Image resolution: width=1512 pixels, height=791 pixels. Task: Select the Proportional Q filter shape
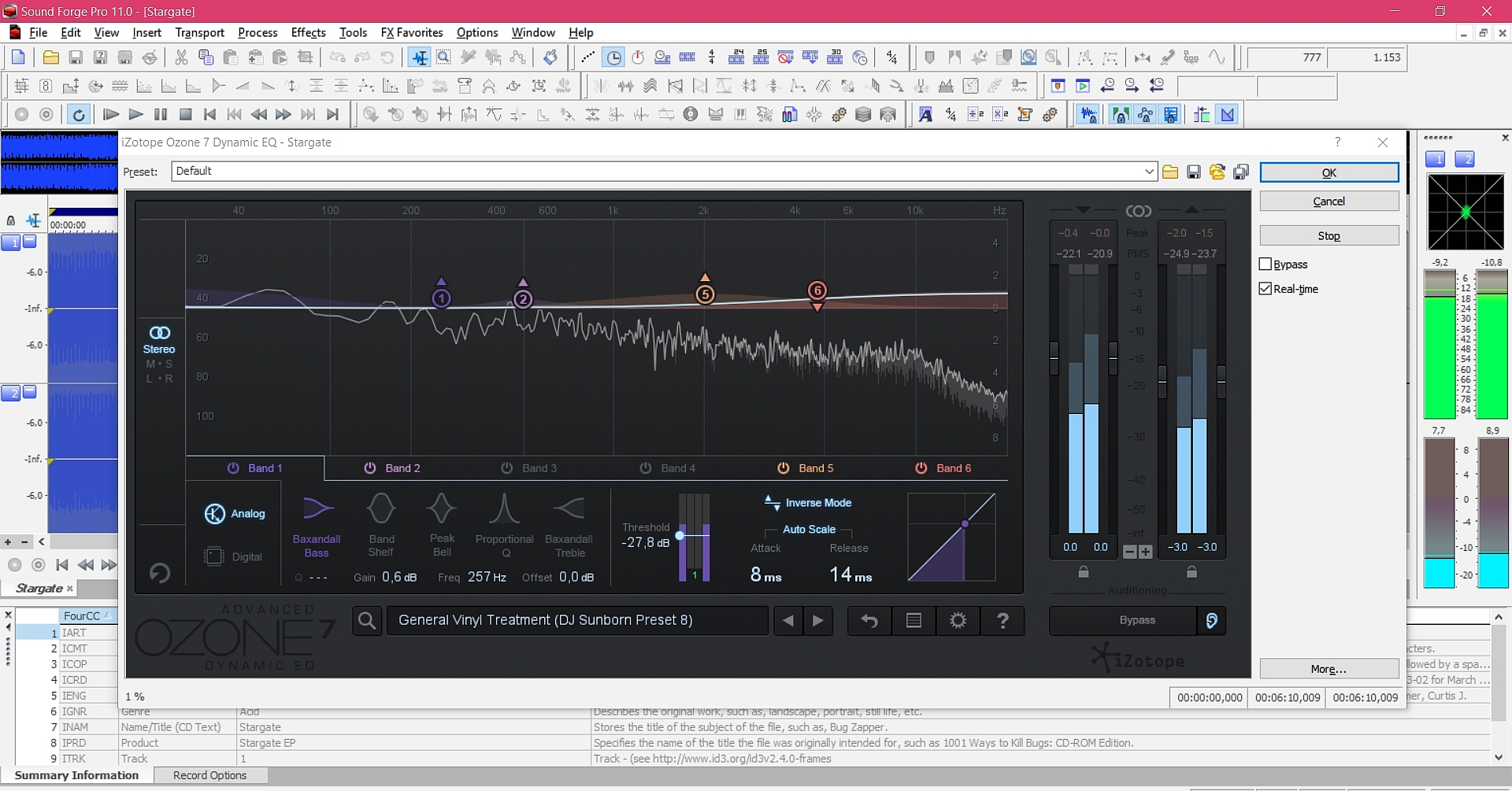click(504, 526)
